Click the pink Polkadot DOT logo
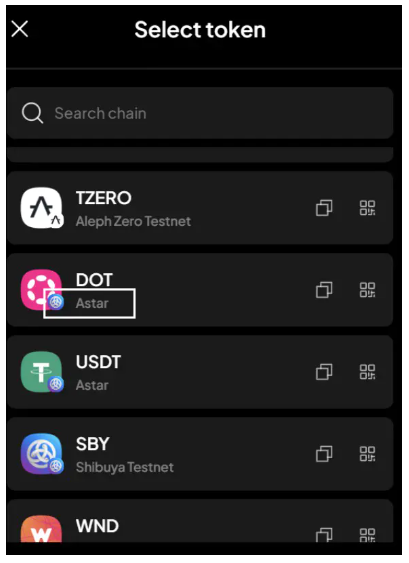409x563 pixels. point(41,290)
